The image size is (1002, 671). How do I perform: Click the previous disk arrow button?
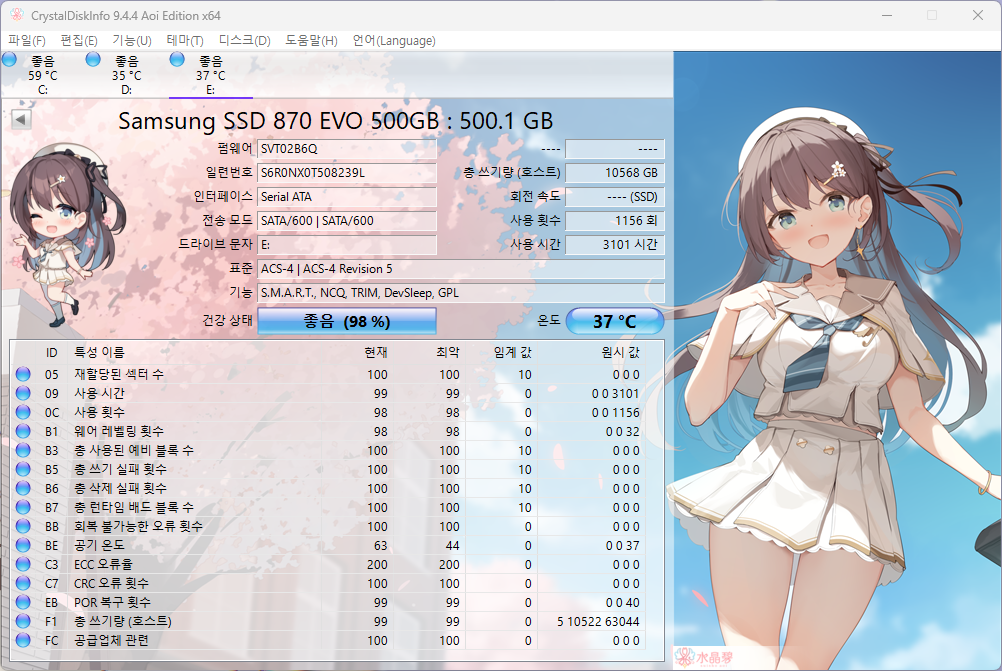(21, 120)
